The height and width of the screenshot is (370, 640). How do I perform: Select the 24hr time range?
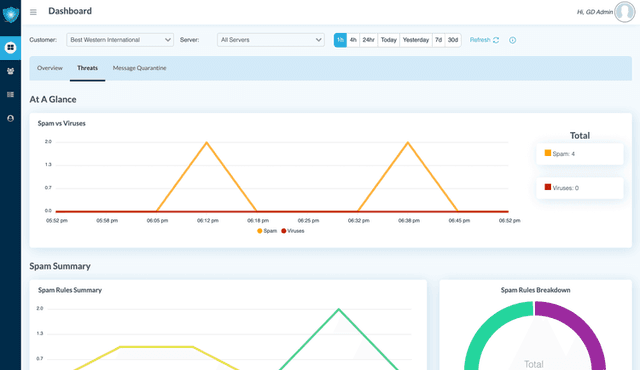[x=369, y=40]
